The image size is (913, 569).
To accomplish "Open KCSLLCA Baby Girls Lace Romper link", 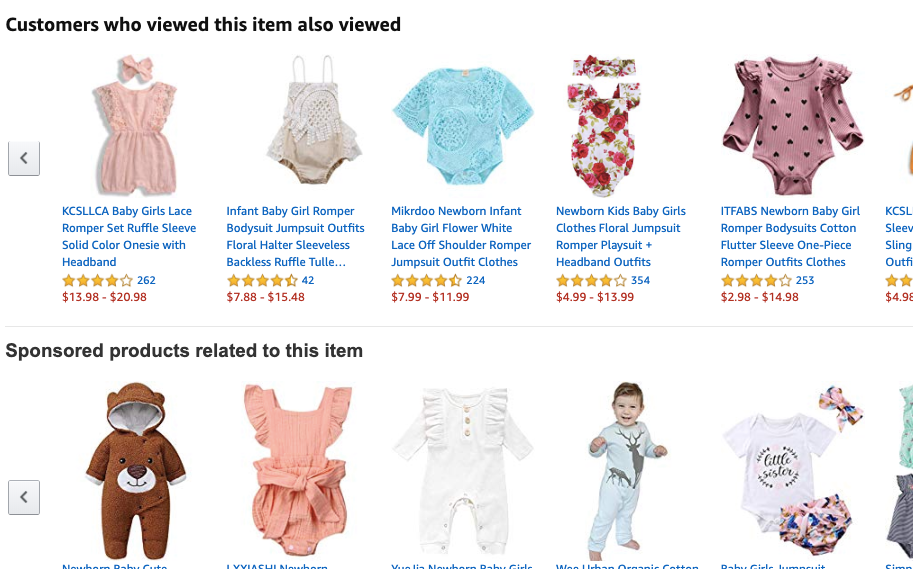I will click(129, 236).
